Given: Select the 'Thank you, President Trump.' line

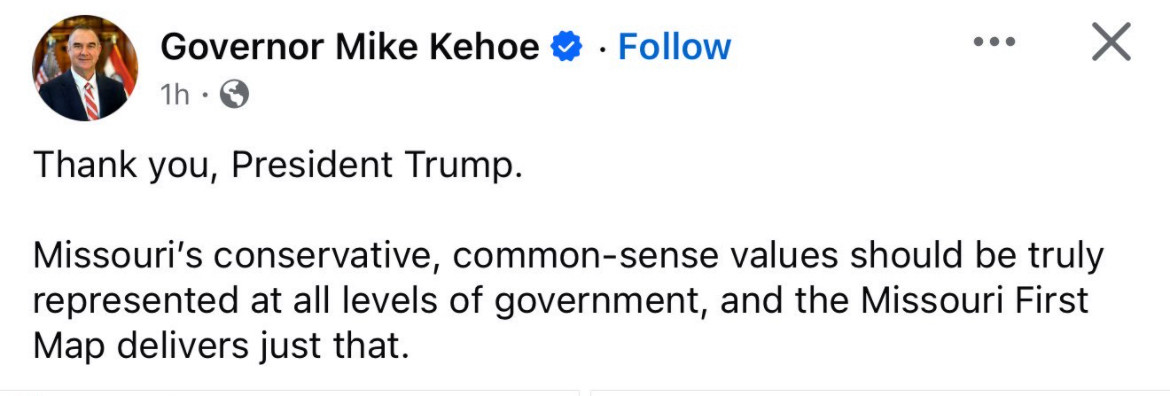Looking at the screenshot, I should coord(274,166).
